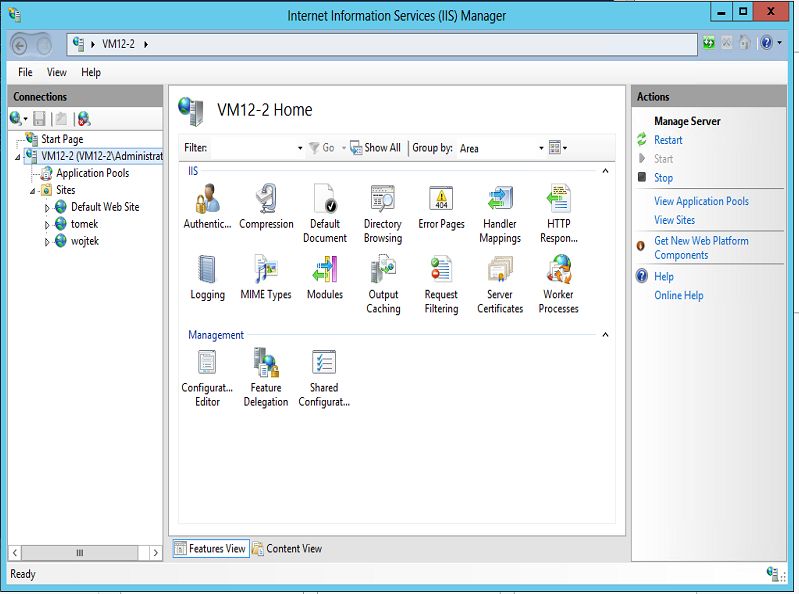The height and width of the screenshot is (594, 799).
Task: Open the Authentication feature
Action: [207, 206]
